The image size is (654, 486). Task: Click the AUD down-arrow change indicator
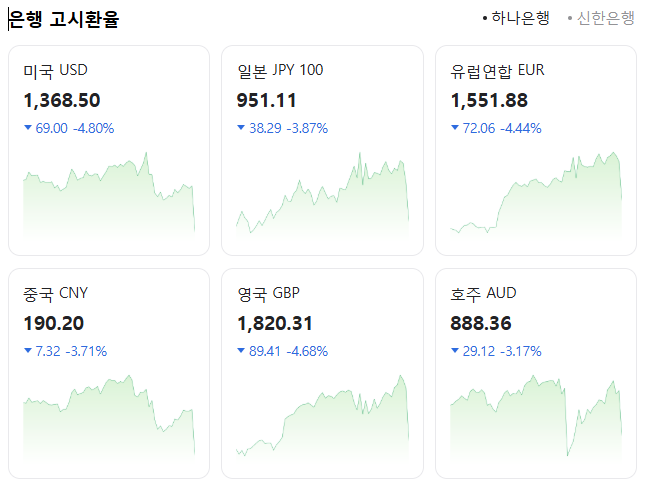455,350
